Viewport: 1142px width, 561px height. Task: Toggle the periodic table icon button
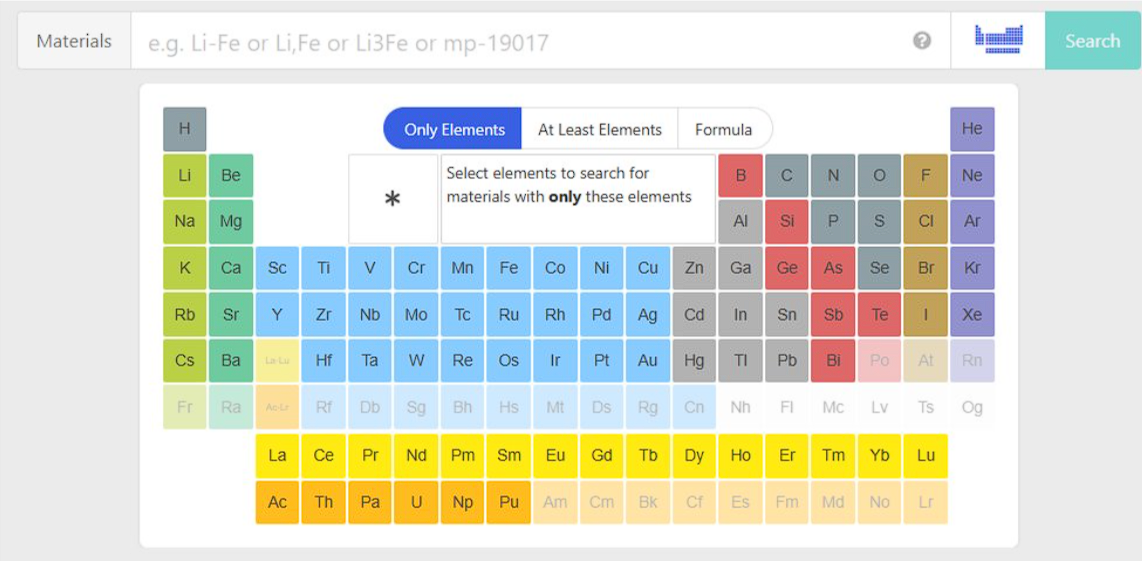998,41
